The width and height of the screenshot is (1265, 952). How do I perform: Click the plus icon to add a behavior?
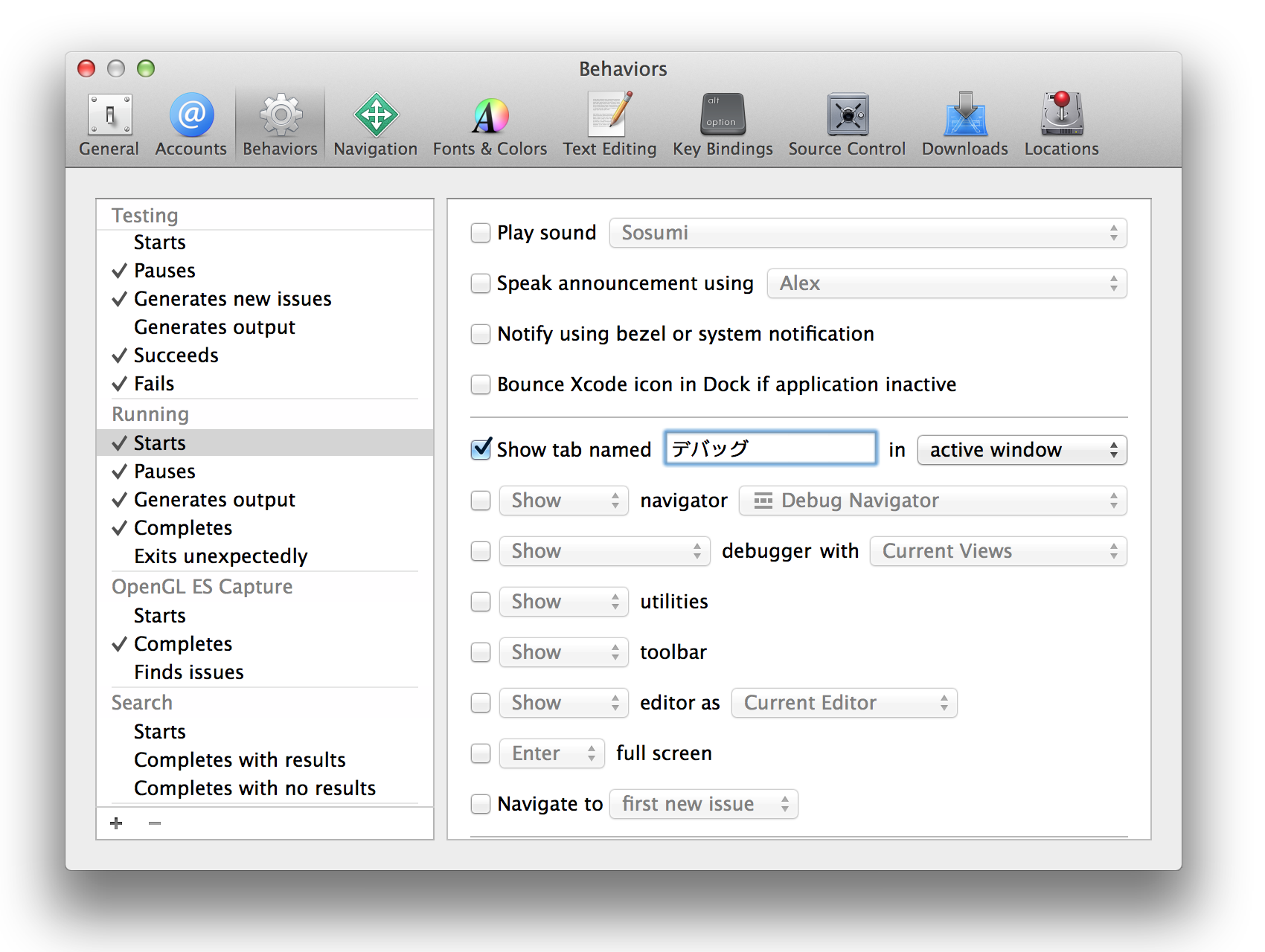pyautogui.click(x=116, y=823)
